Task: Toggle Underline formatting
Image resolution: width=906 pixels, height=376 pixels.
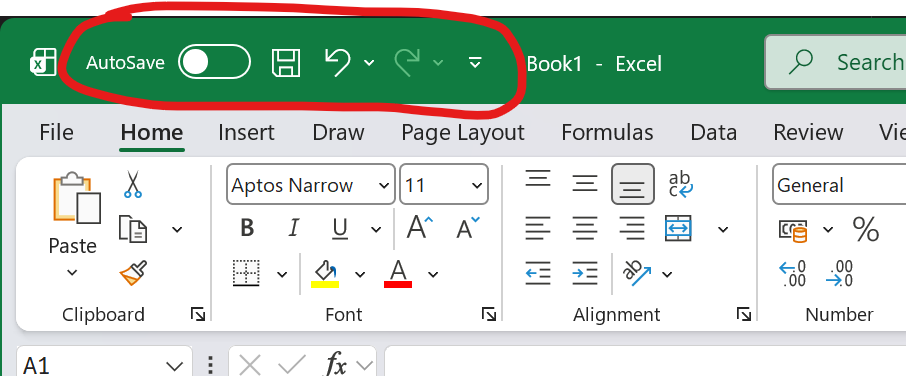Action: [x=340, y=229]
